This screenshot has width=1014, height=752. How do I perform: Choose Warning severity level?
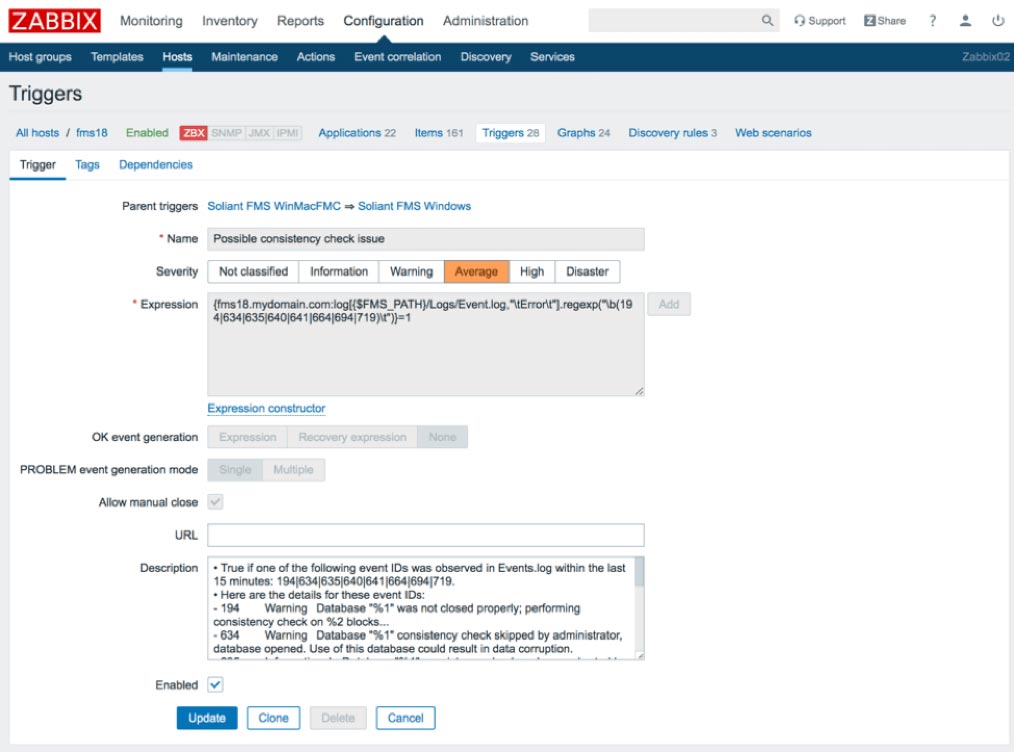coord(411,272)
